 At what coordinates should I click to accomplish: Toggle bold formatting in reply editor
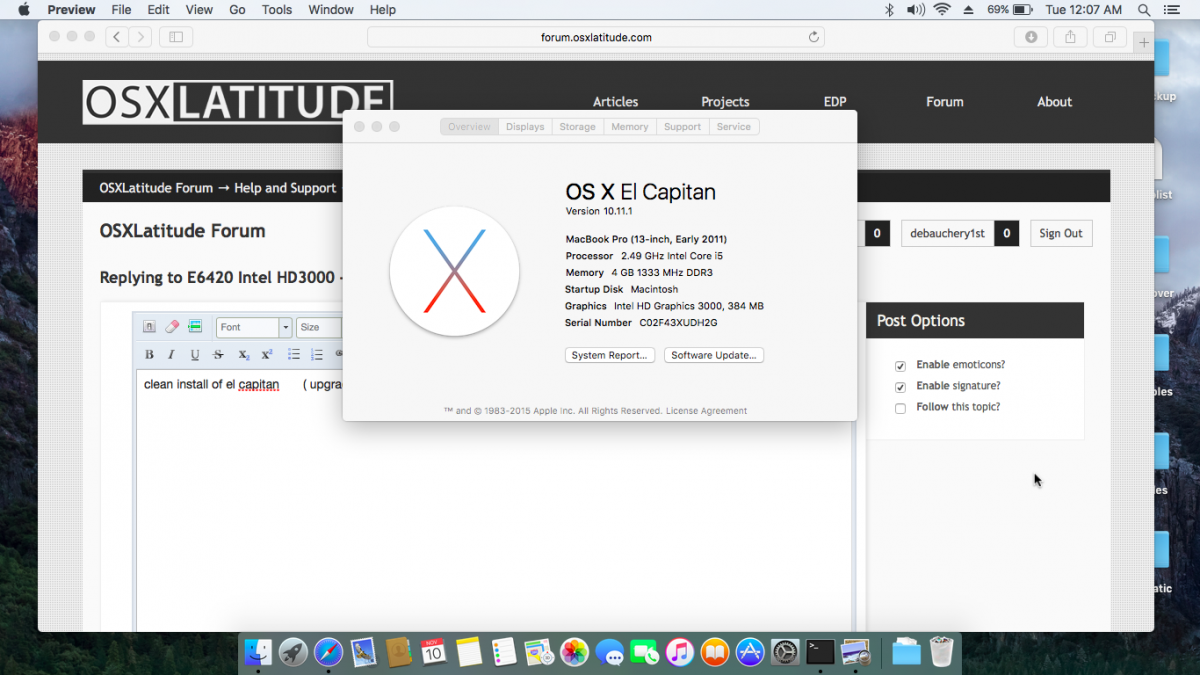pyautogui.click(x=149, y=354)
